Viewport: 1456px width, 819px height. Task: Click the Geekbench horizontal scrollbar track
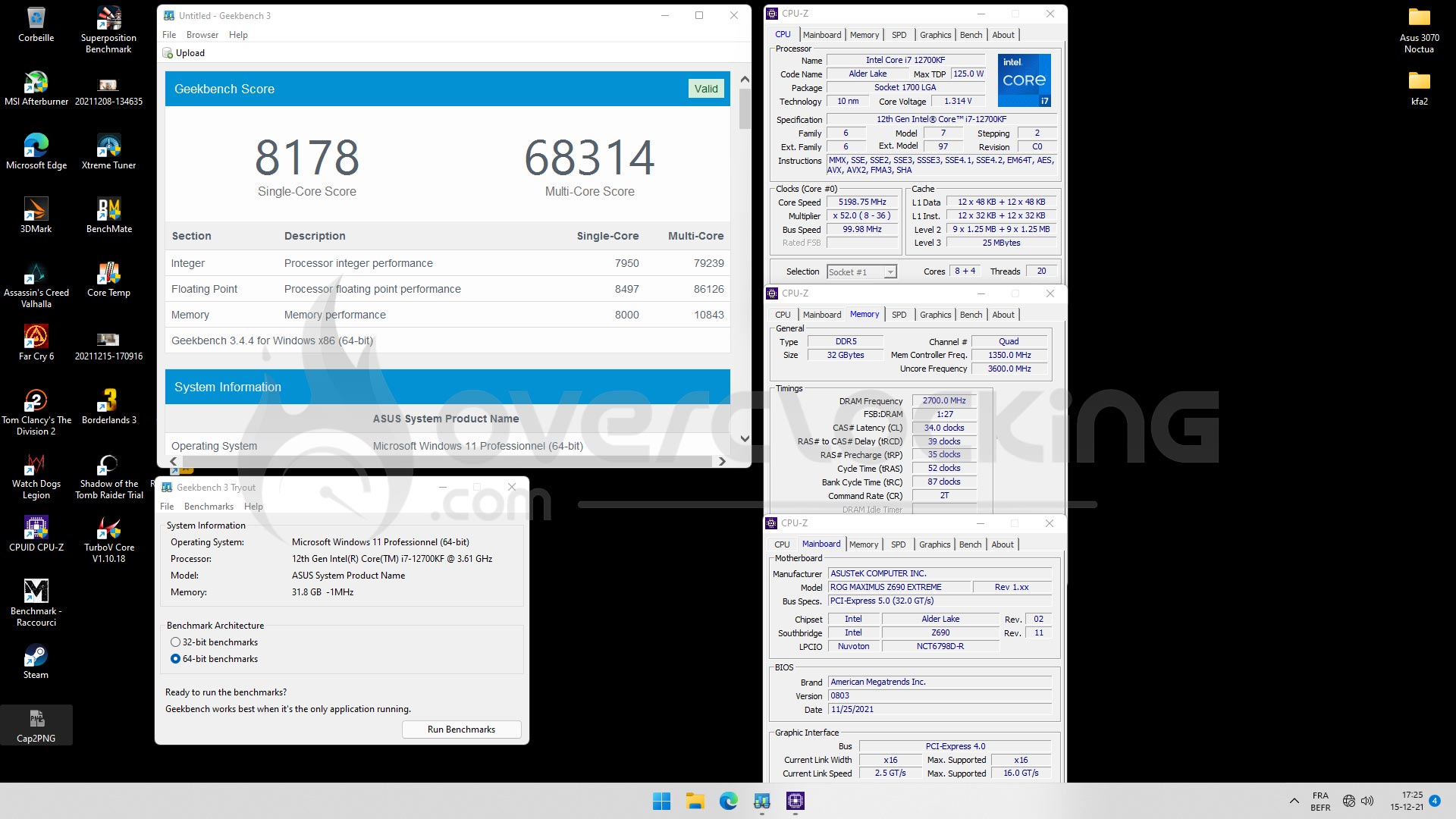pos(447,461)
